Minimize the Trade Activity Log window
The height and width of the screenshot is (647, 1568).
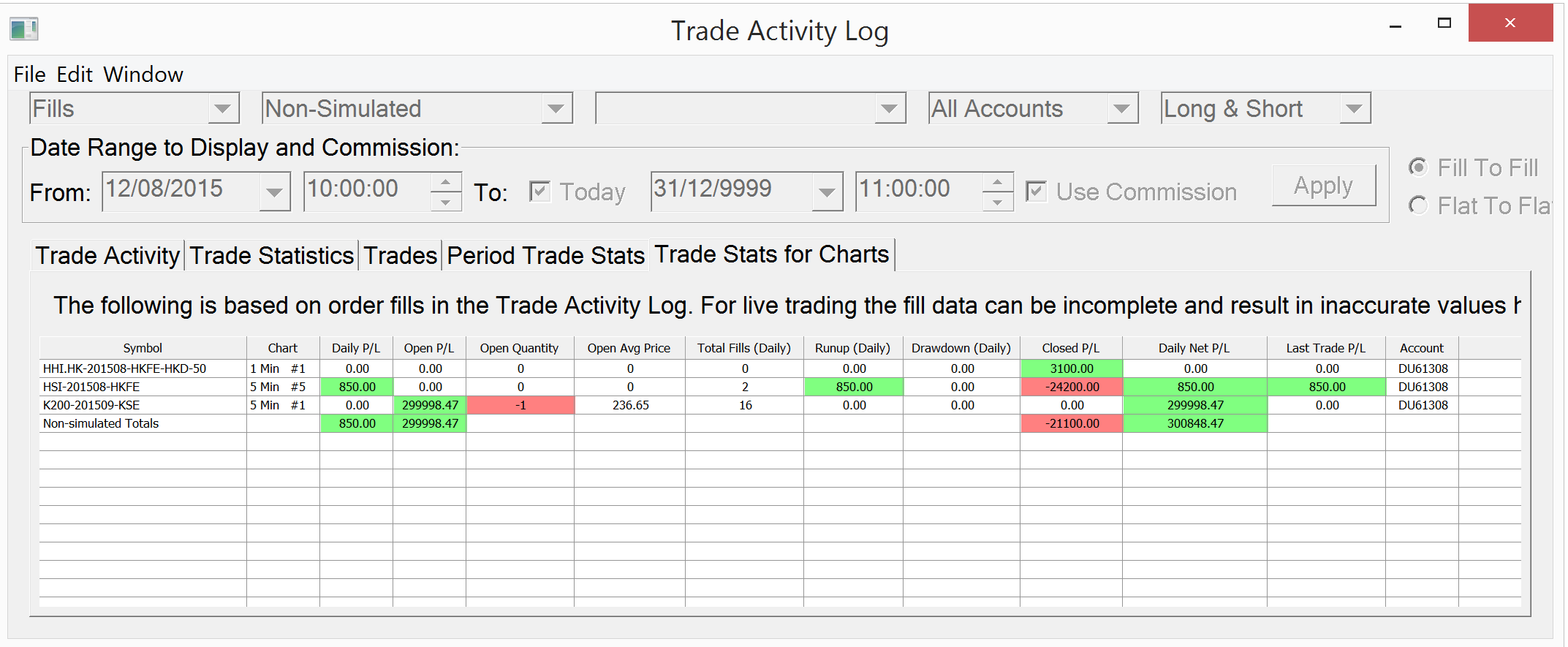pos(1395,26)
